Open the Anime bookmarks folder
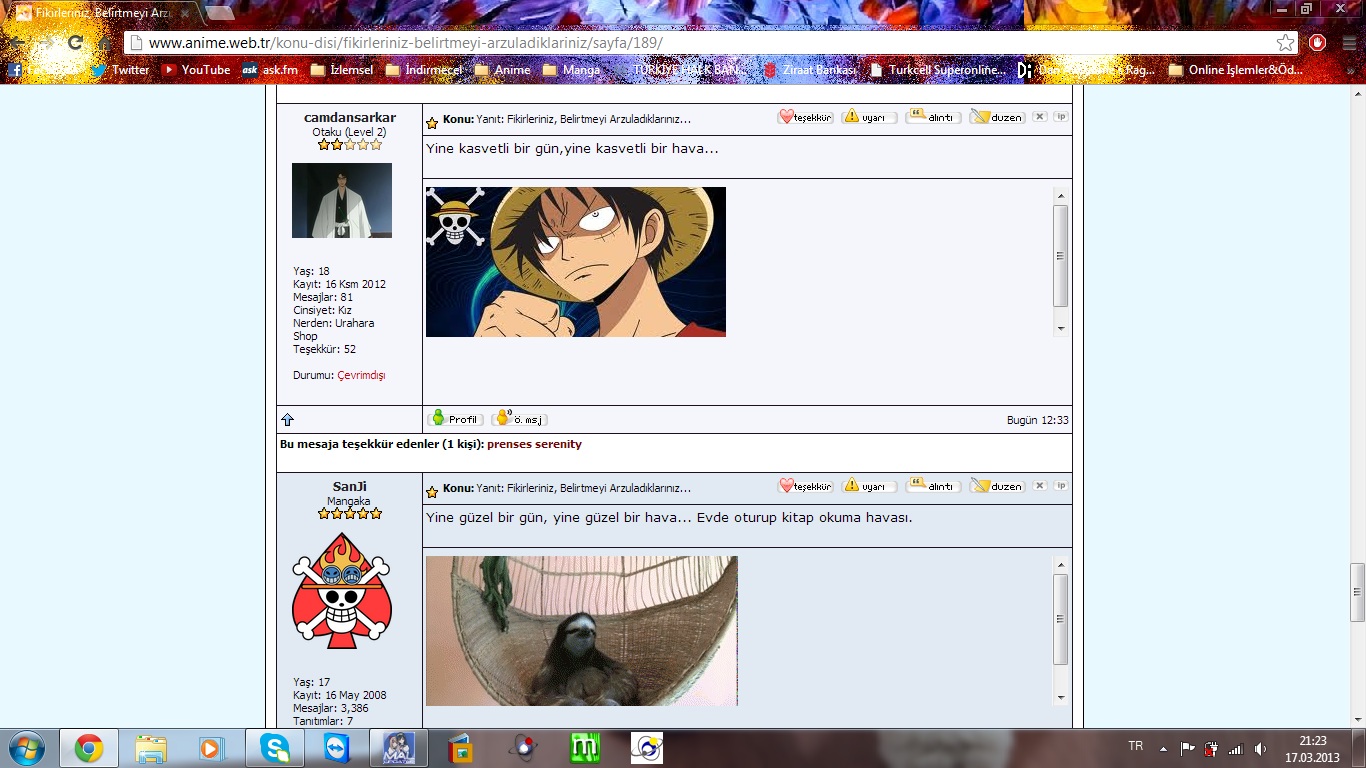This screenshot has height=768, width=1366. pyautogui.click(x=503, y=70)
